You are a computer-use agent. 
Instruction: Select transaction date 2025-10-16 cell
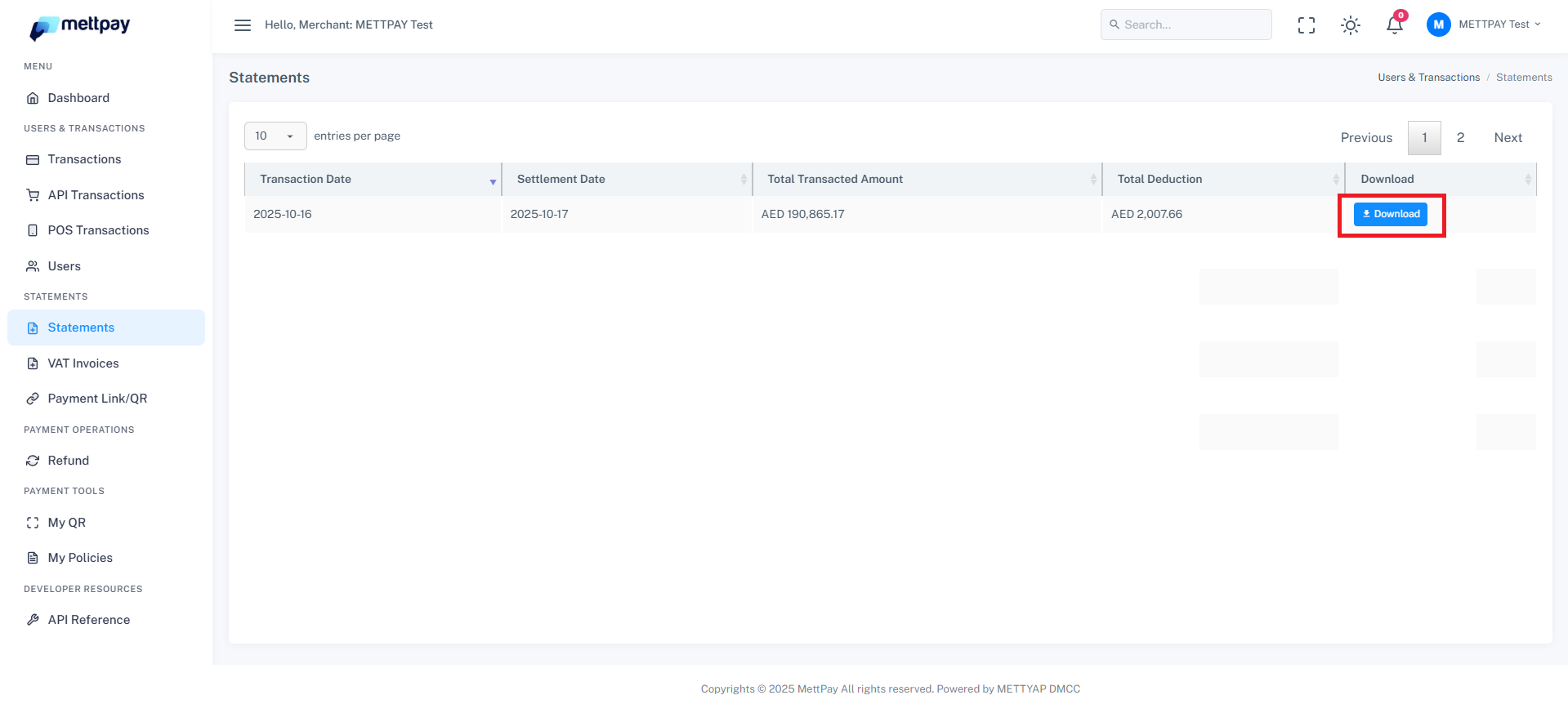tap(373, 215)
